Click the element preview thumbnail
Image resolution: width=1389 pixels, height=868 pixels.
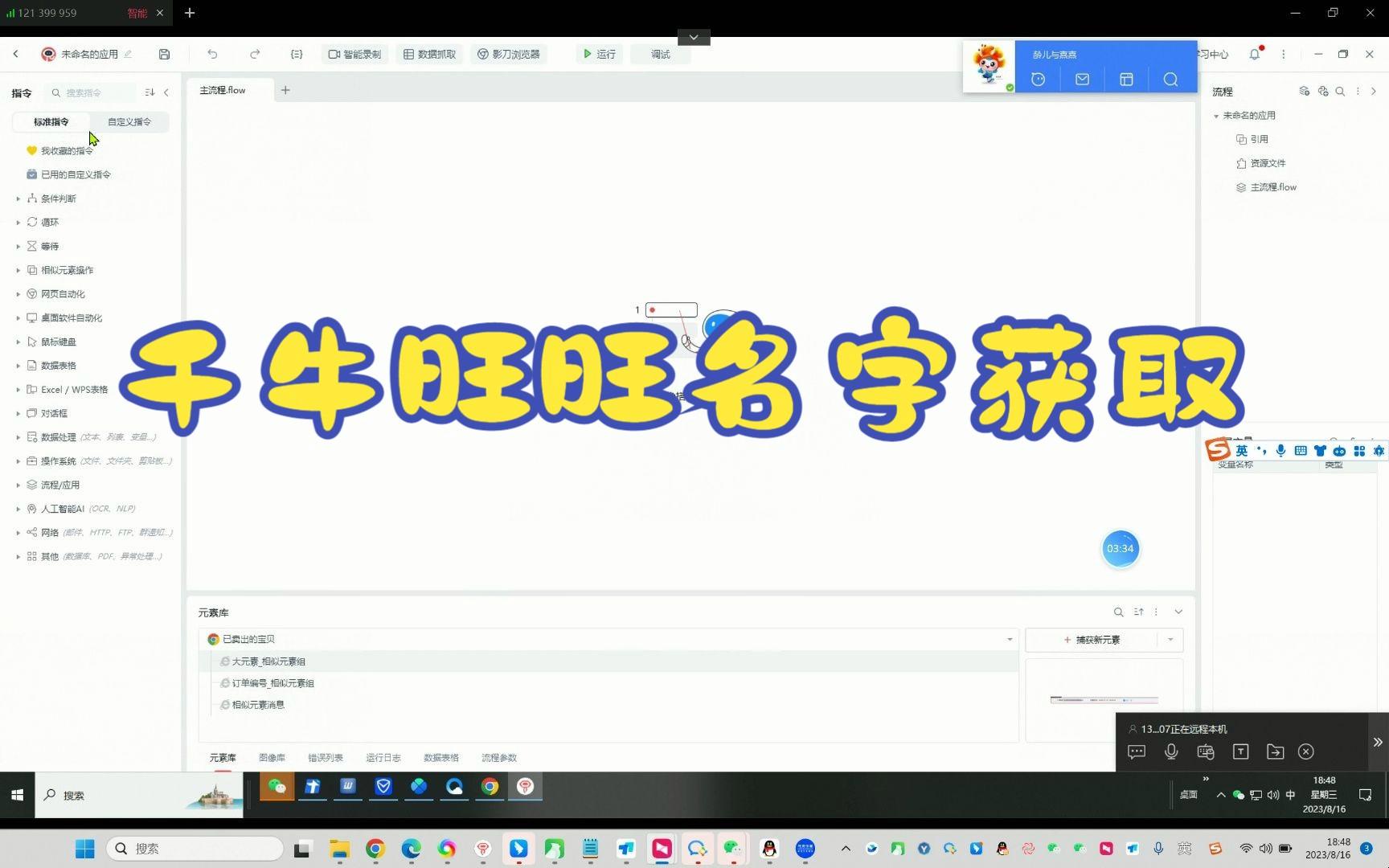coord(1104,700)
